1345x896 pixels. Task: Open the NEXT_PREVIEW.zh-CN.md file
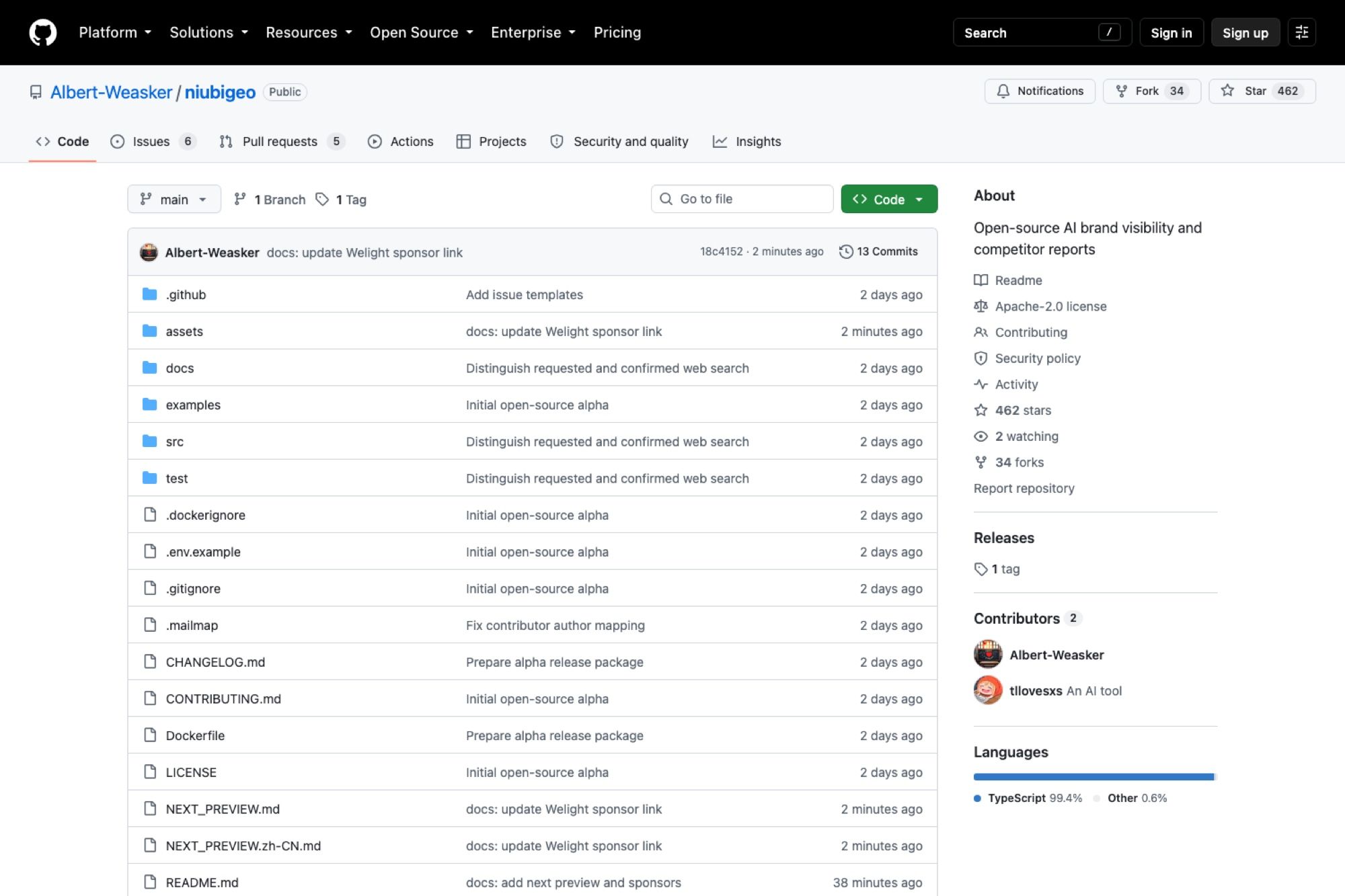[243, 846]
